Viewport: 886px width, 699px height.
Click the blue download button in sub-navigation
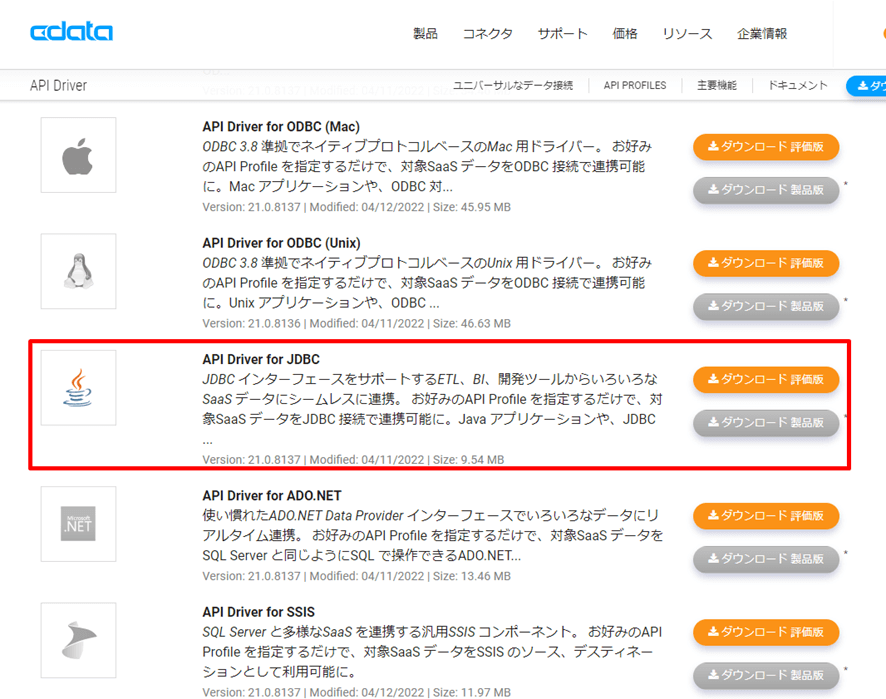pos(867,86)
